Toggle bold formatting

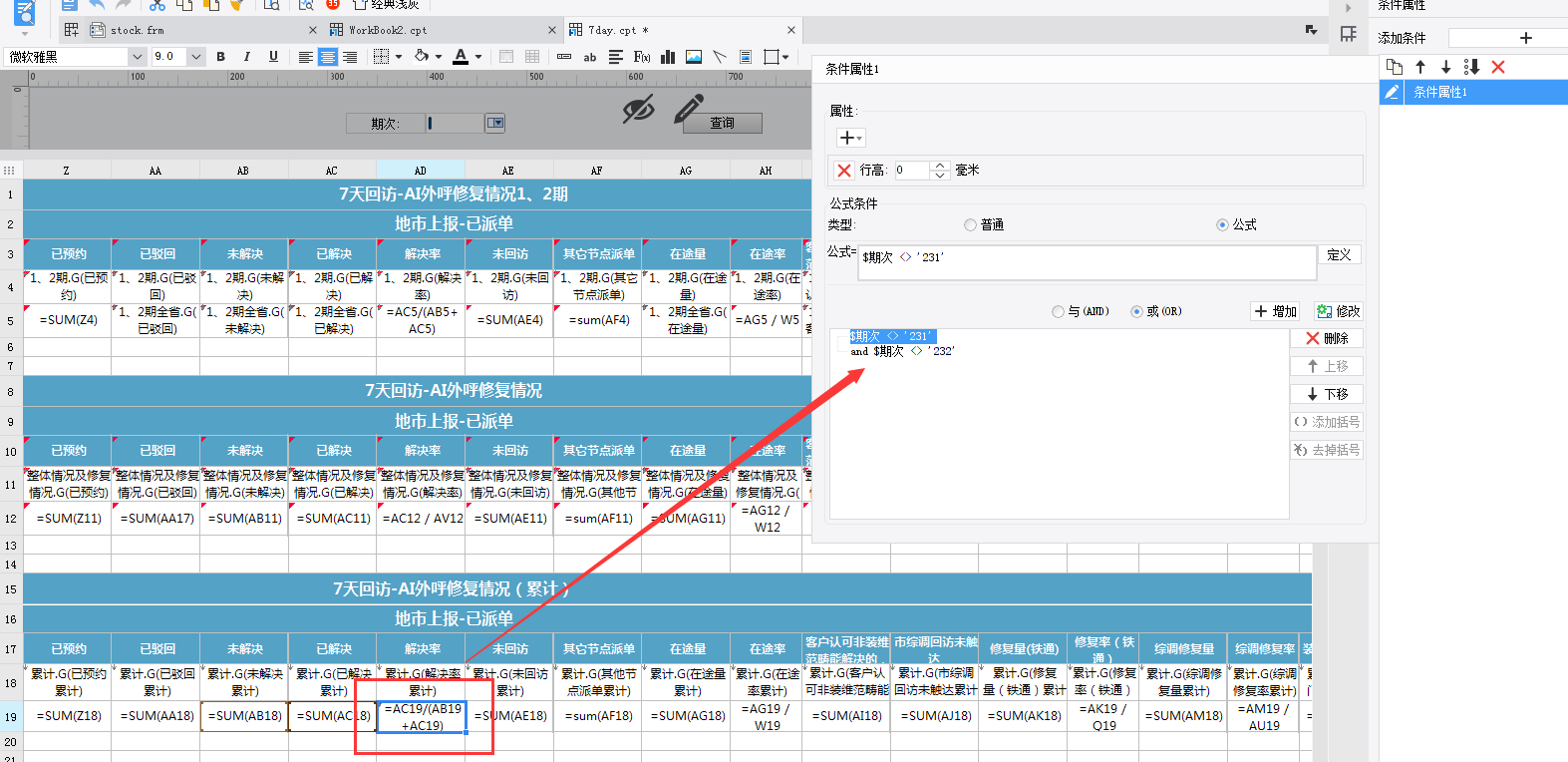click(220, 57)
